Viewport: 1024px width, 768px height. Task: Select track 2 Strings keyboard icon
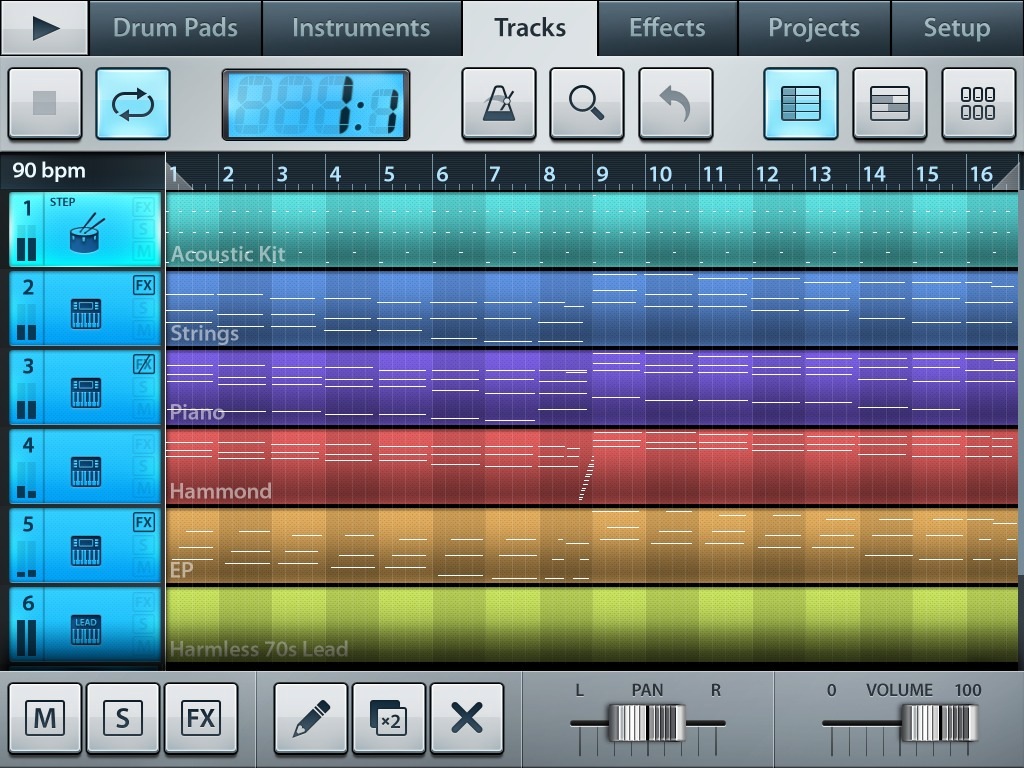pos(86,313)
